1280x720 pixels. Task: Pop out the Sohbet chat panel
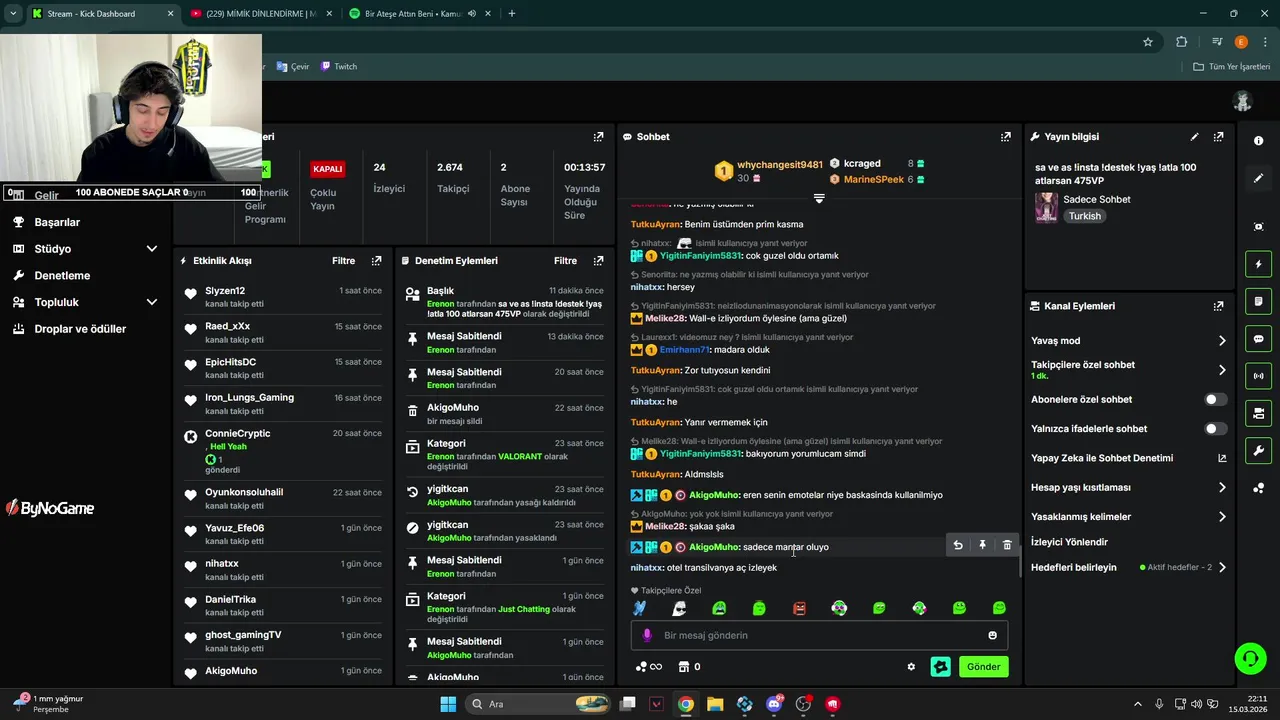pyautogui.click(x=1005, y=137)
